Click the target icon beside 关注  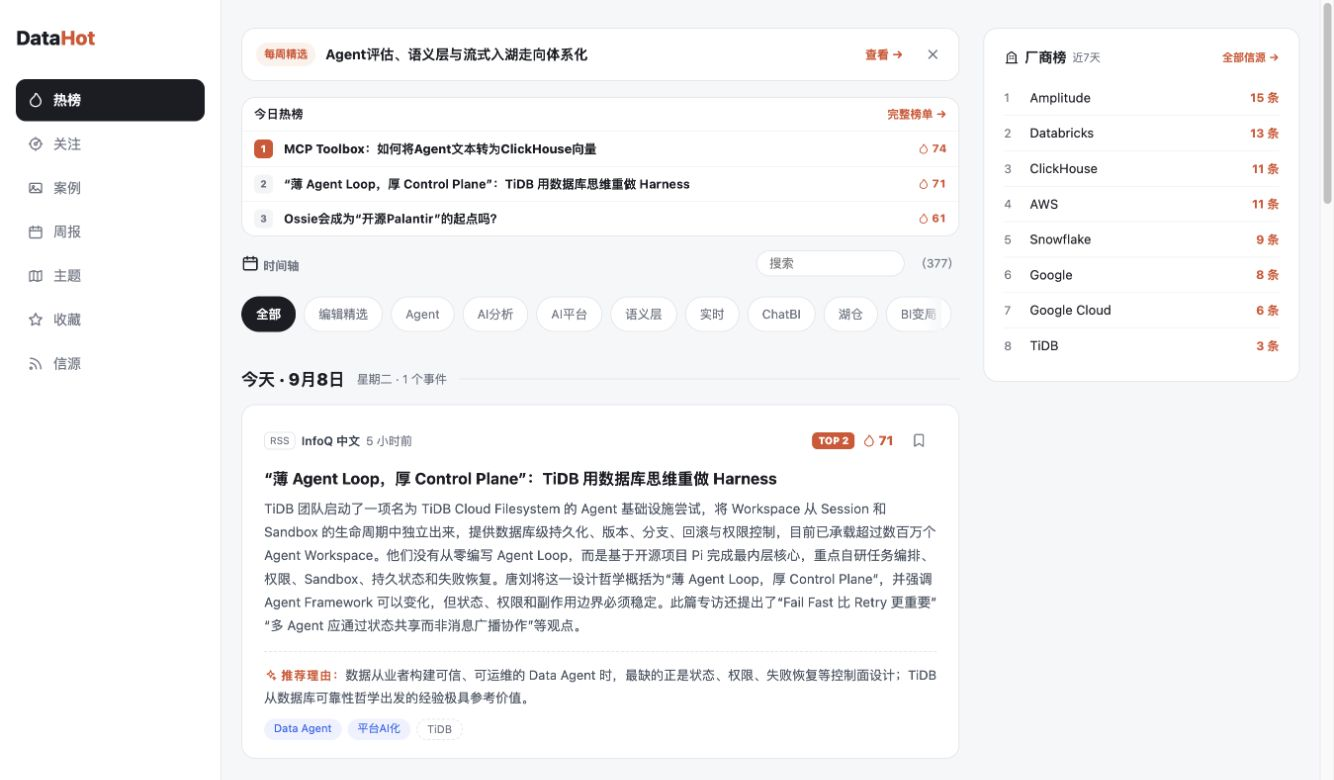pyautogui.click(x=36, y=144)
